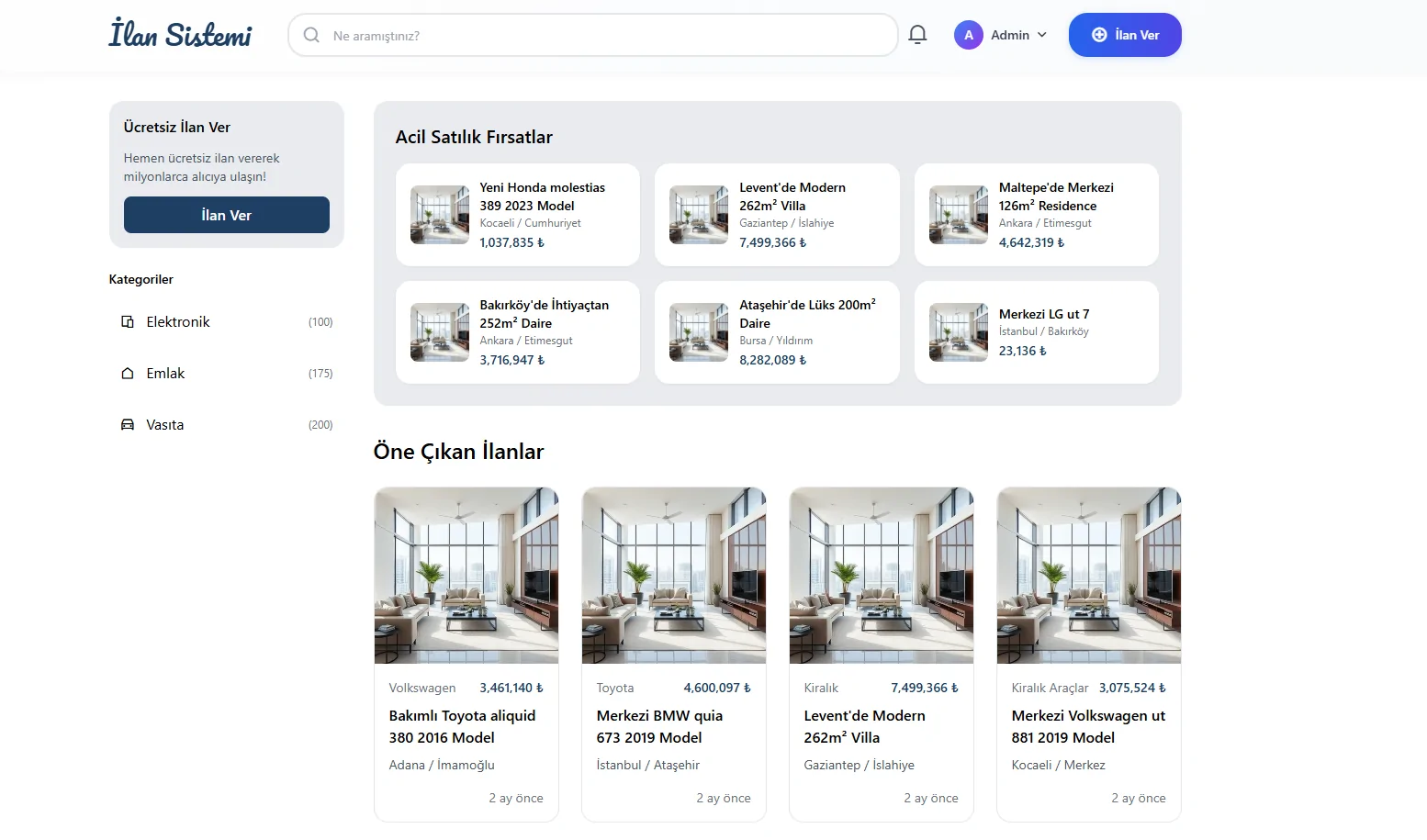
Task: Expand the Admin dropdown chevron
Action: click(x=1042, y=35)
